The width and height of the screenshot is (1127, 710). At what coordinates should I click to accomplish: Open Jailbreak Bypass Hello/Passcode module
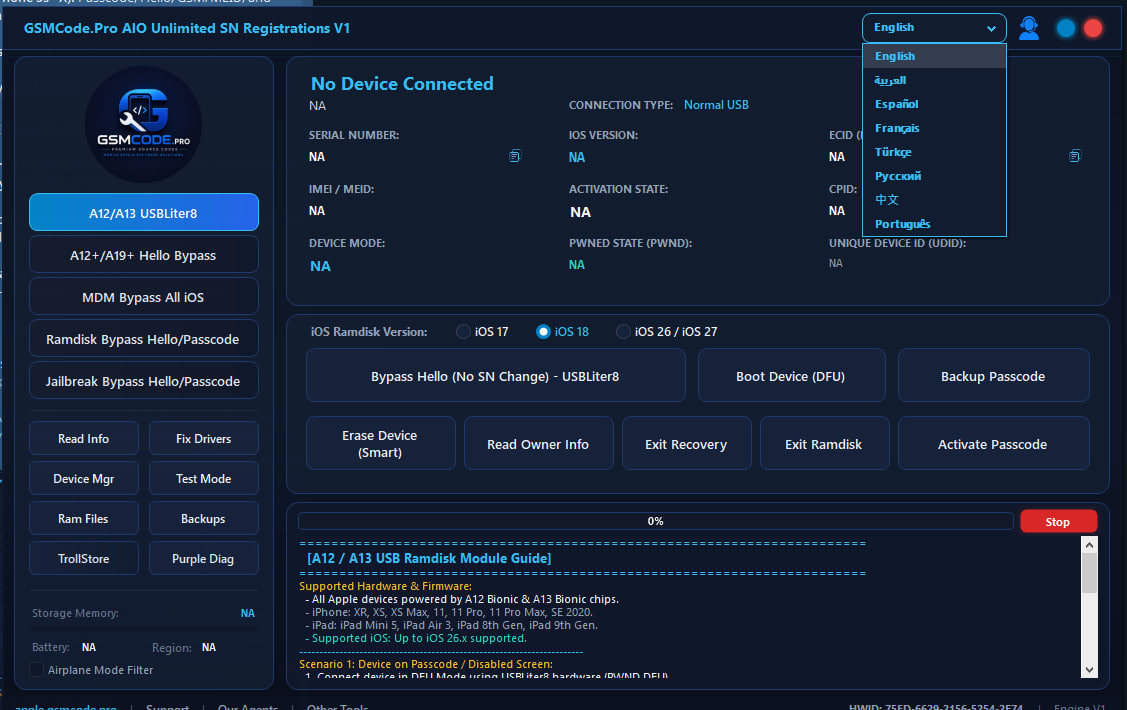(144, 381)
